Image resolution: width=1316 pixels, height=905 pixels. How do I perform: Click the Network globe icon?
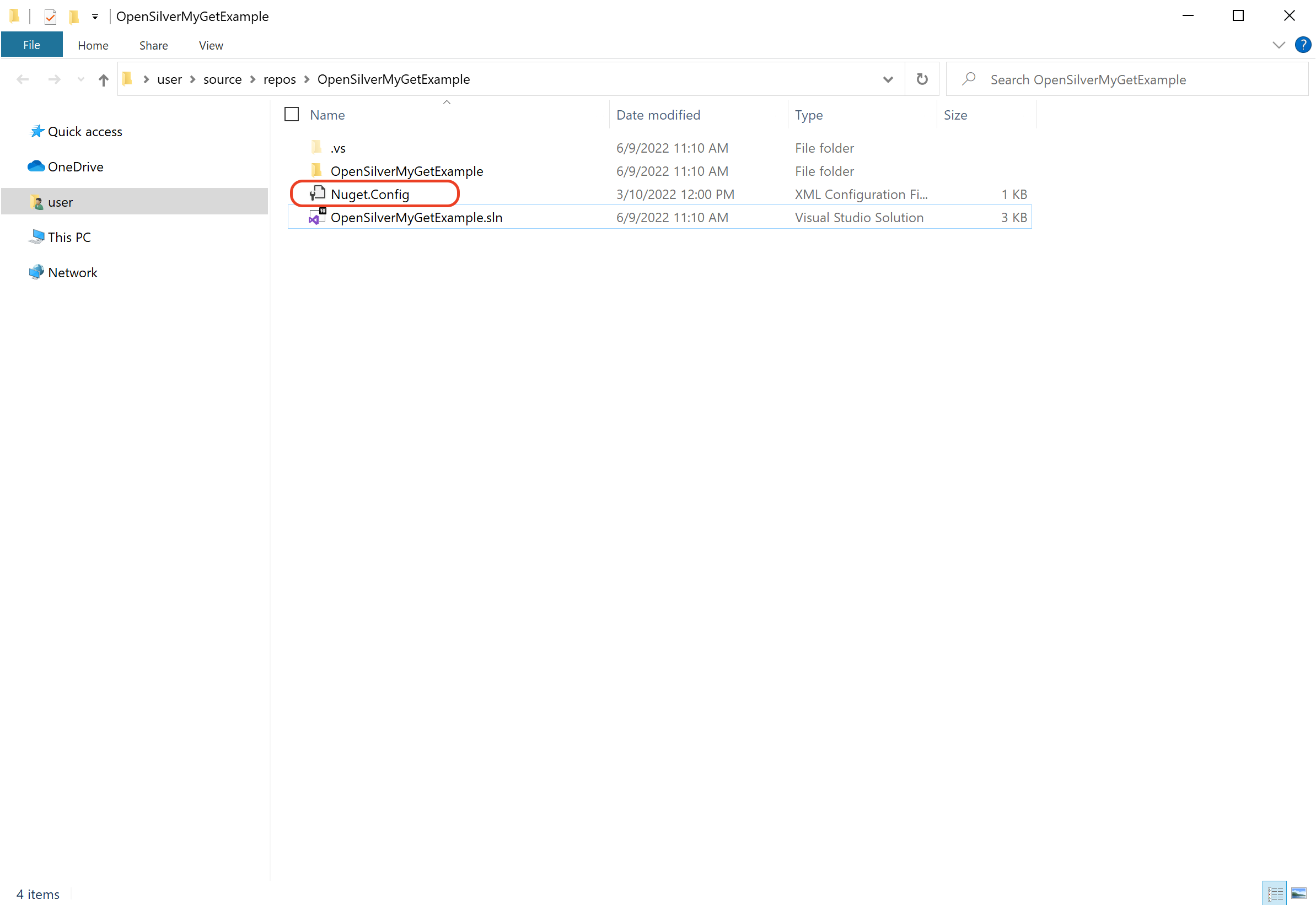pyautogui.click(x=36, y=272)
